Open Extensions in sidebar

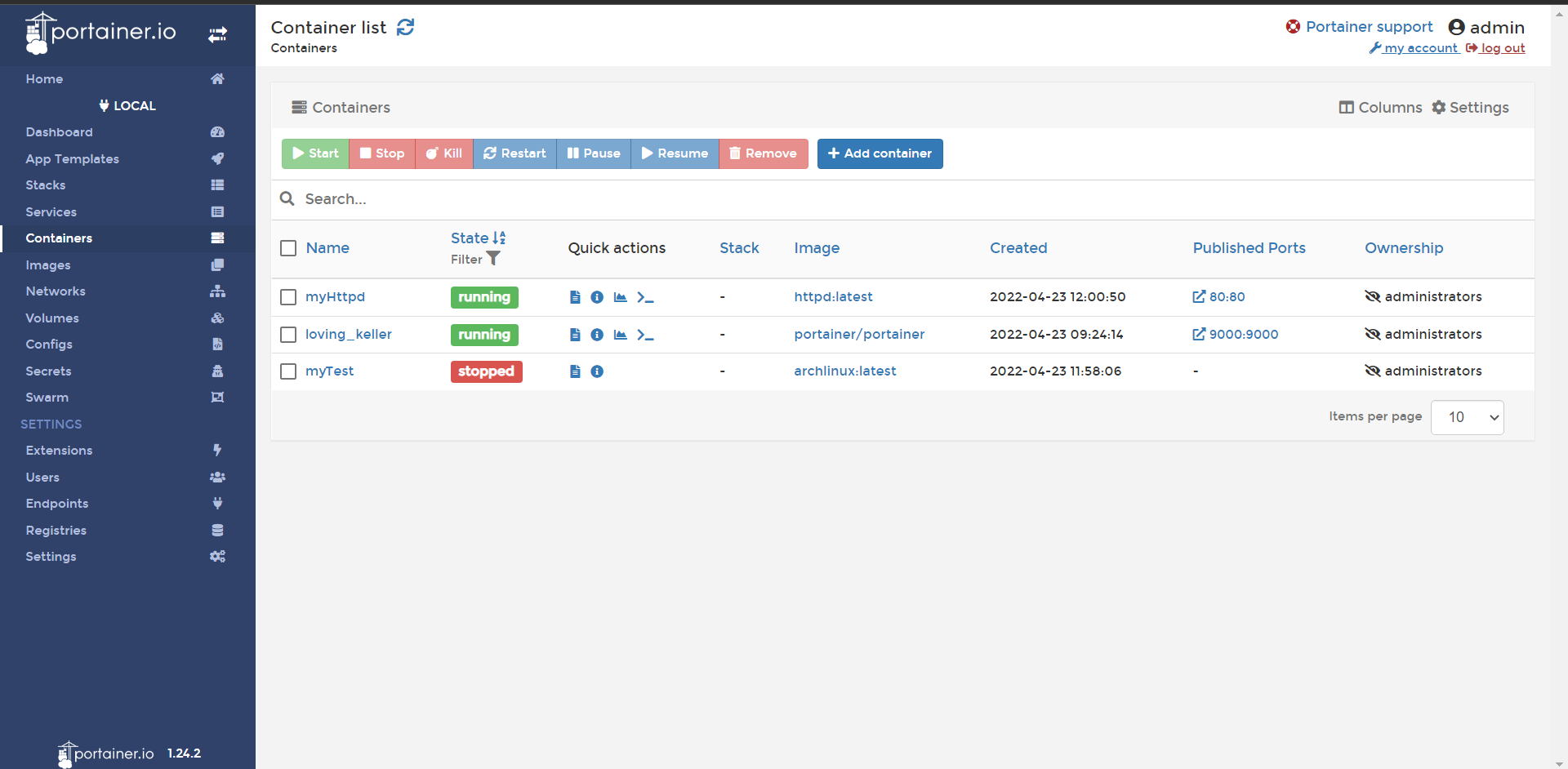click(x=127, y=451)
